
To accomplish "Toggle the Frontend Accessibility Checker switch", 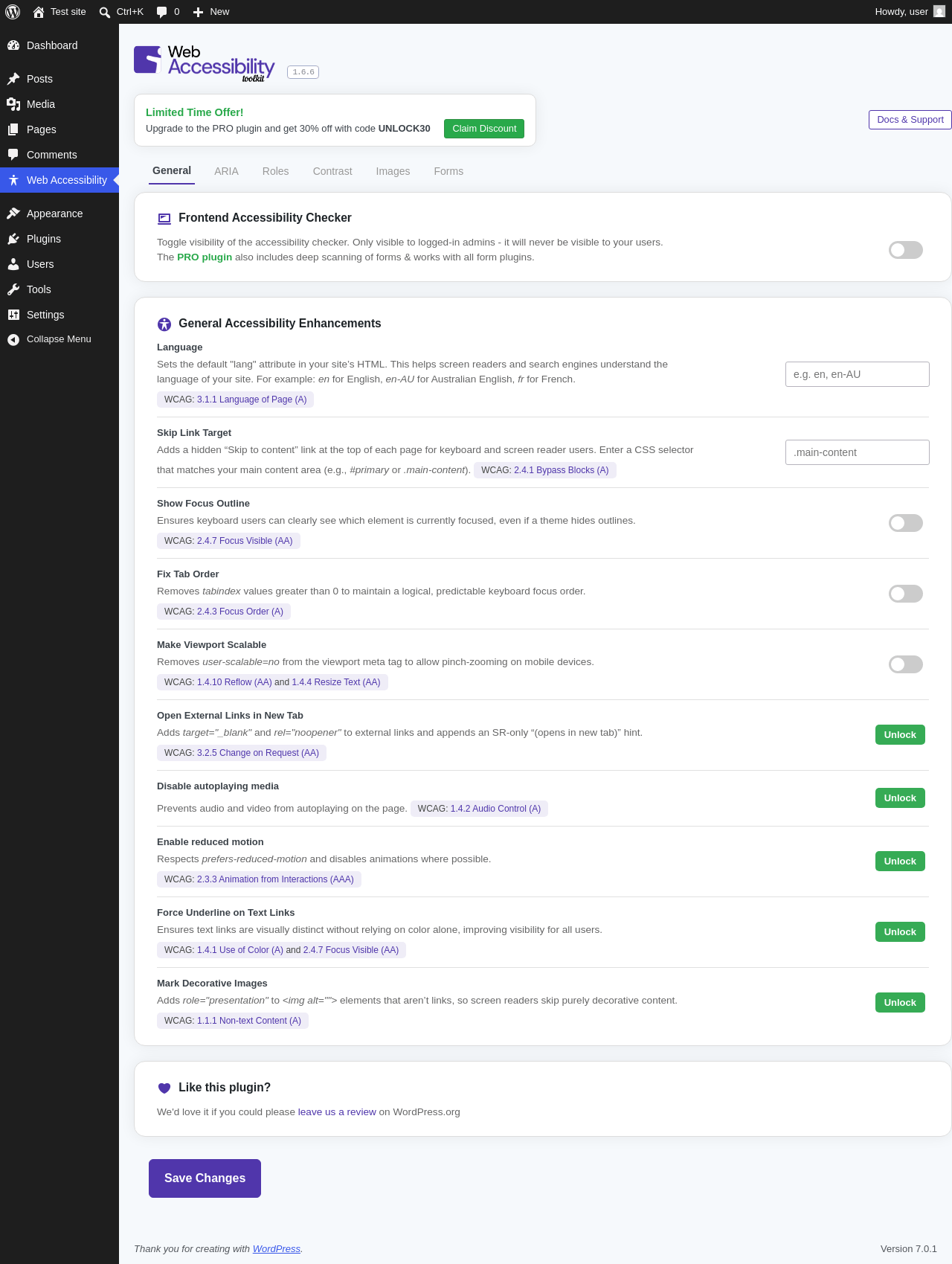I will coord(906,250).
